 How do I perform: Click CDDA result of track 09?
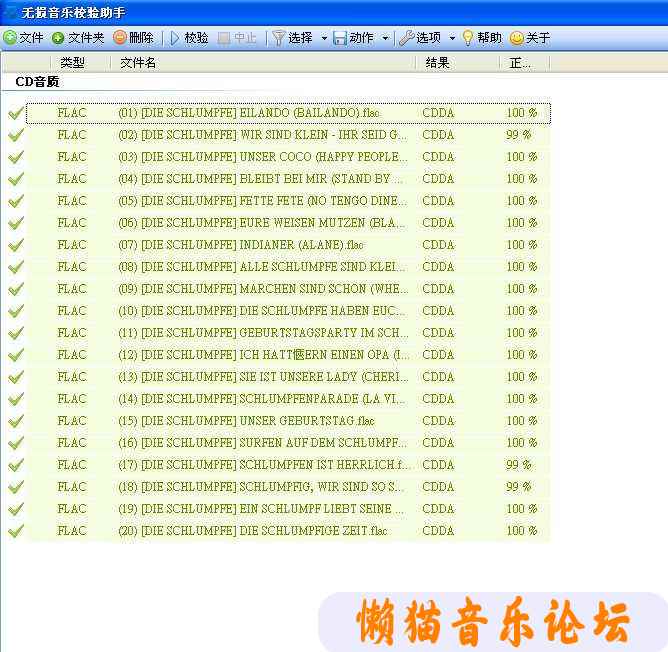[x=438, y=289]
